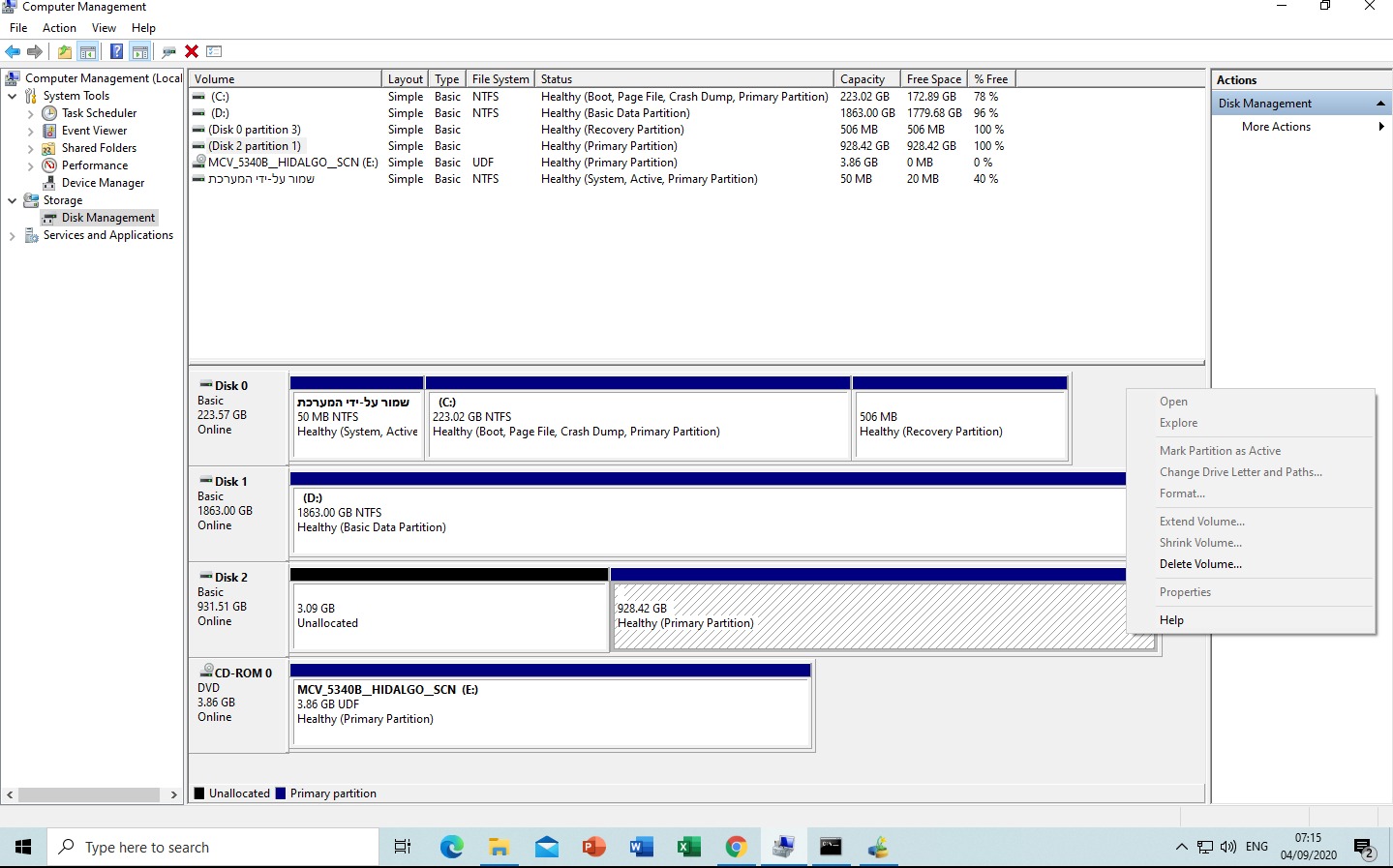This screenshot has width=1393, height=868.
Task: Click the Type here to search box
Action: pyautogui.click(x=213, y=848)
